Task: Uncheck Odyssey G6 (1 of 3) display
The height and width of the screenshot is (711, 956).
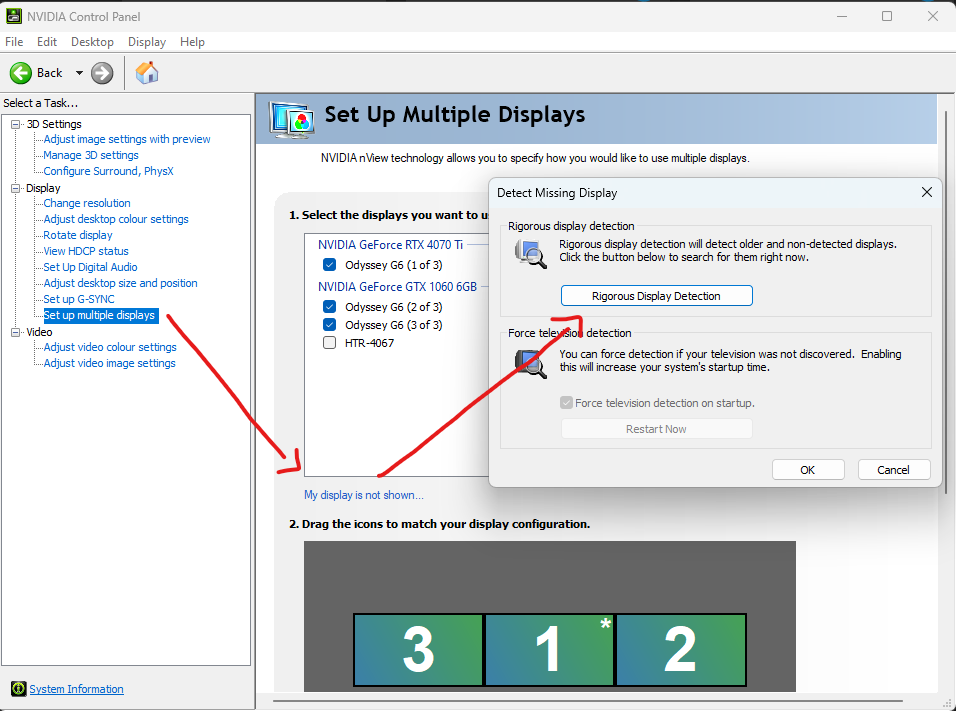Action: 329,265
